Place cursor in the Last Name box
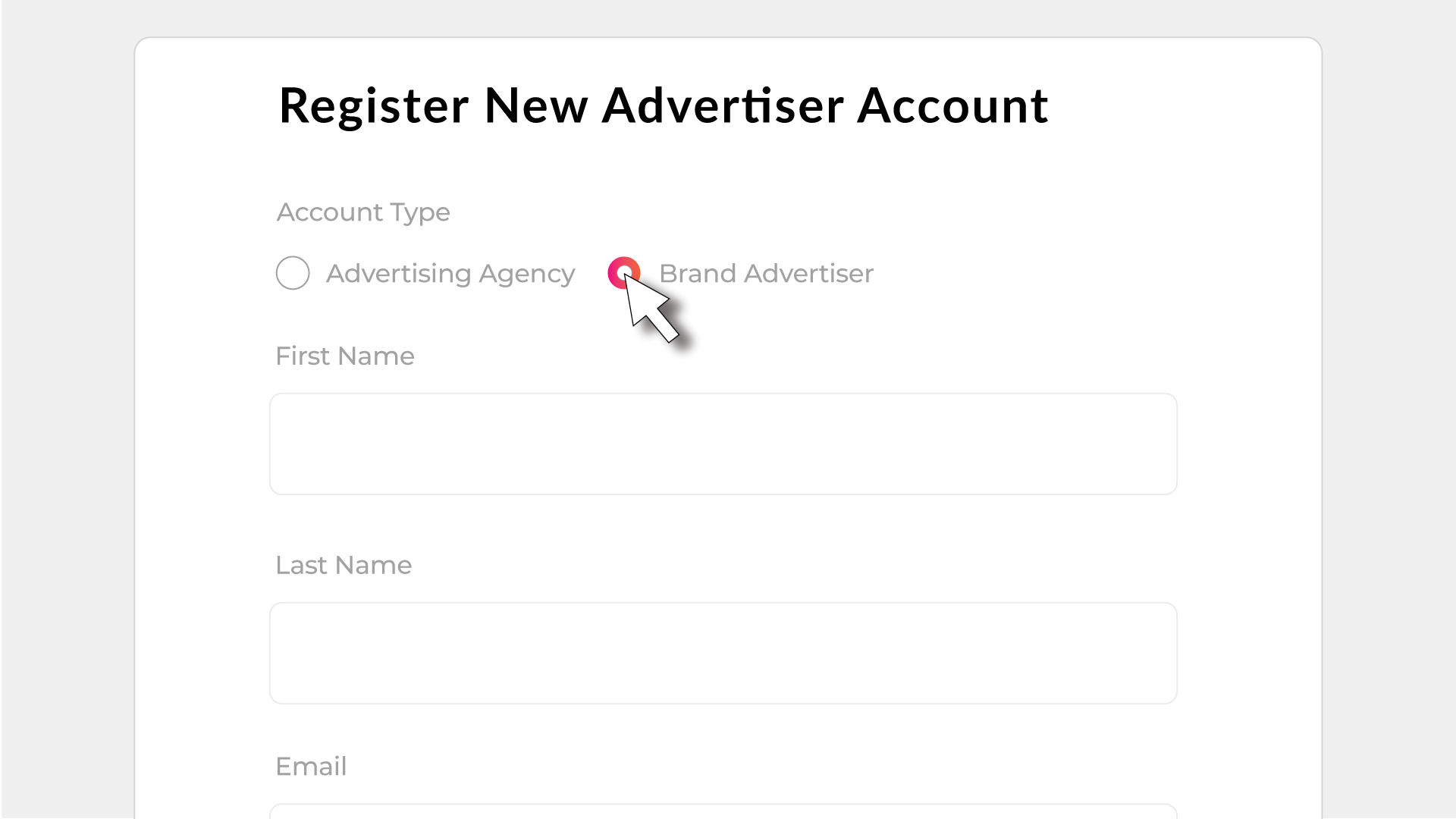 [x=723, y=653]
